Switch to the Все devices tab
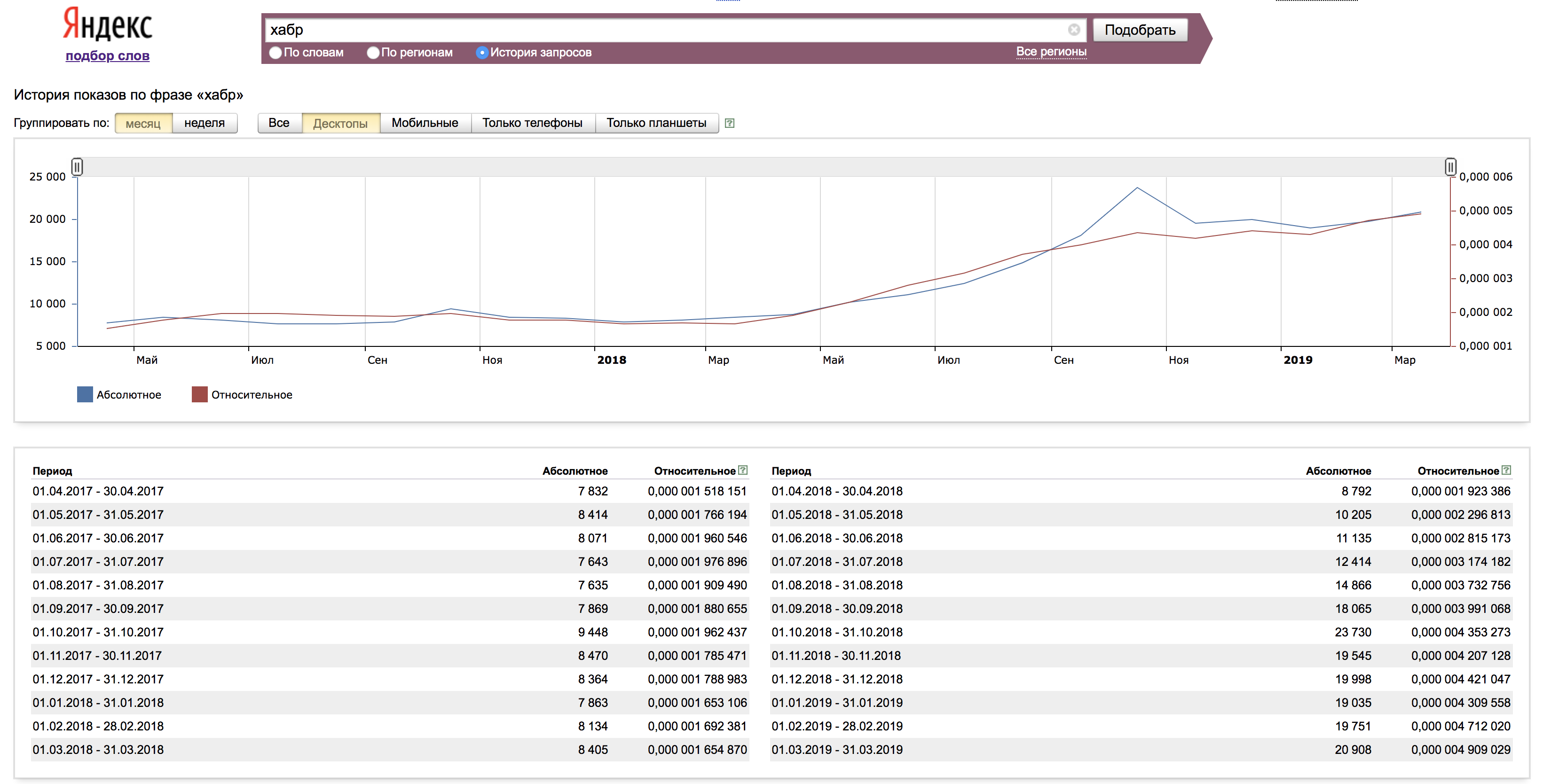The image size is (1543, 784). tap(279, 123)
